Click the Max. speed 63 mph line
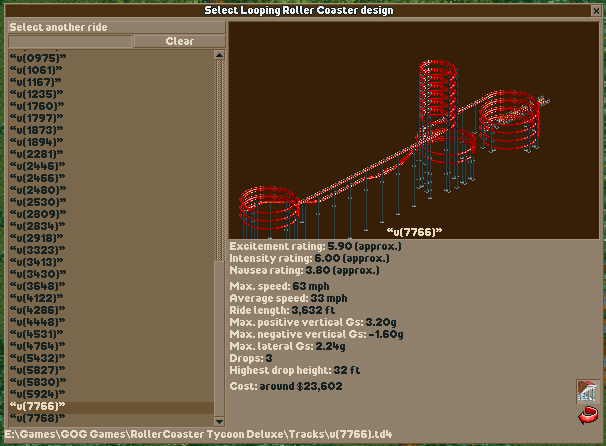 [279, 286]
